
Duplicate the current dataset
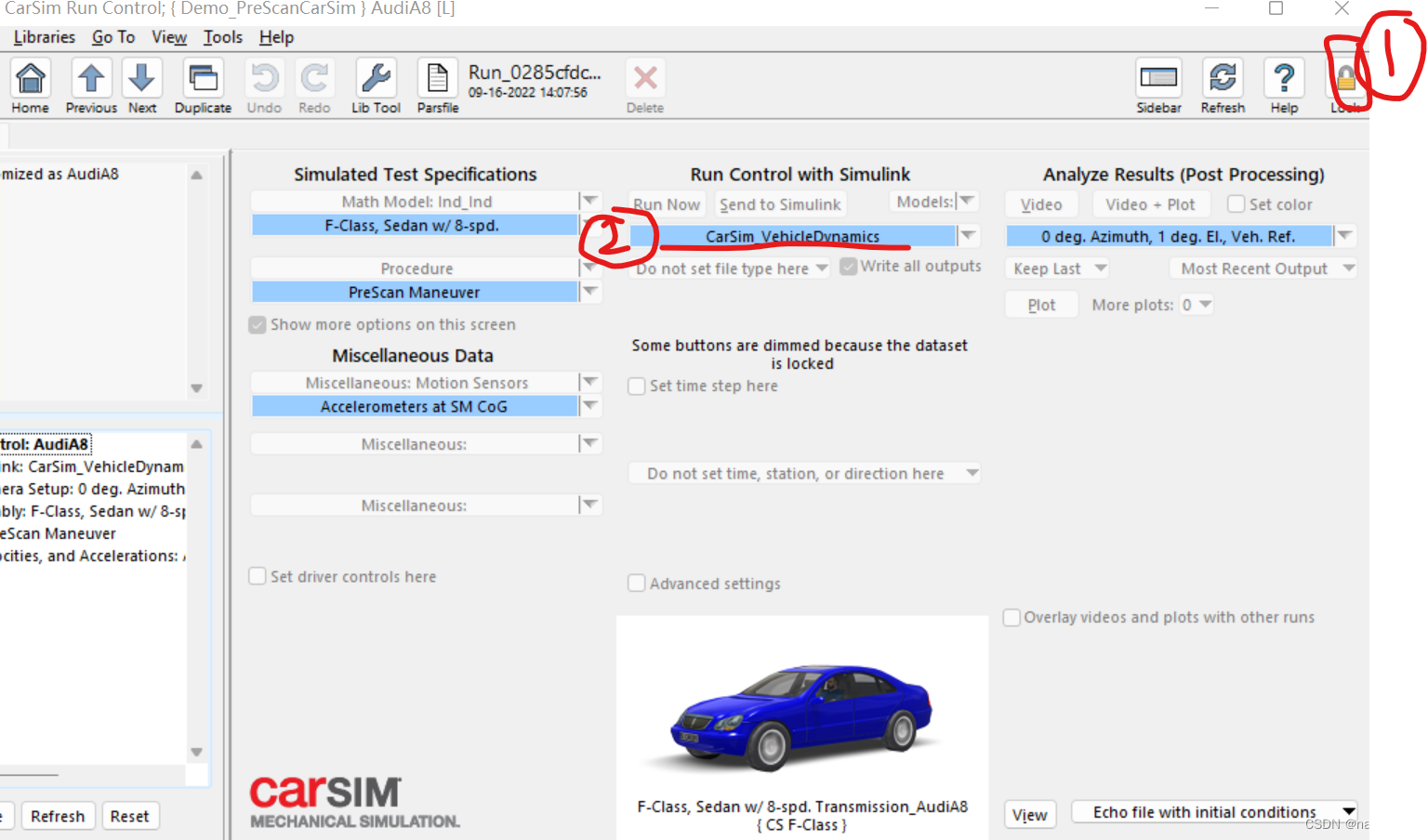[203, 79]
